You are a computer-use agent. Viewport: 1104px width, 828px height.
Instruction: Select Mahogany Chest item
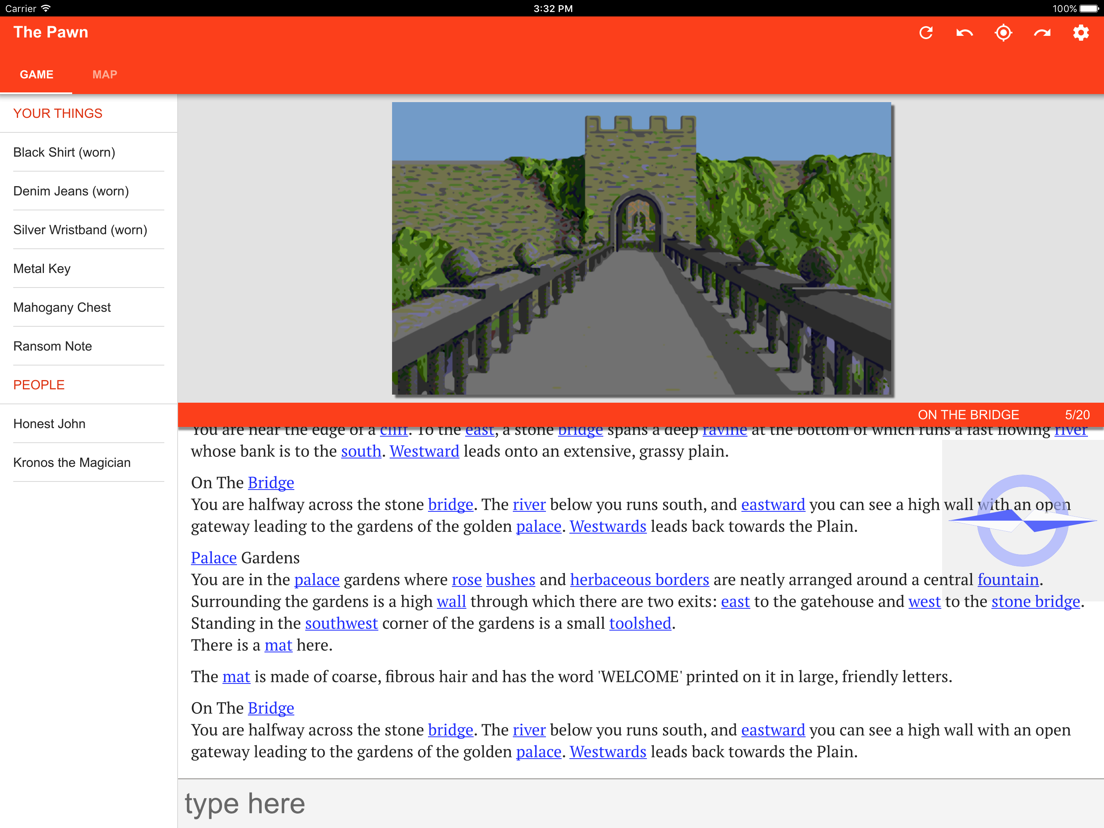click(x=89, y=307)
